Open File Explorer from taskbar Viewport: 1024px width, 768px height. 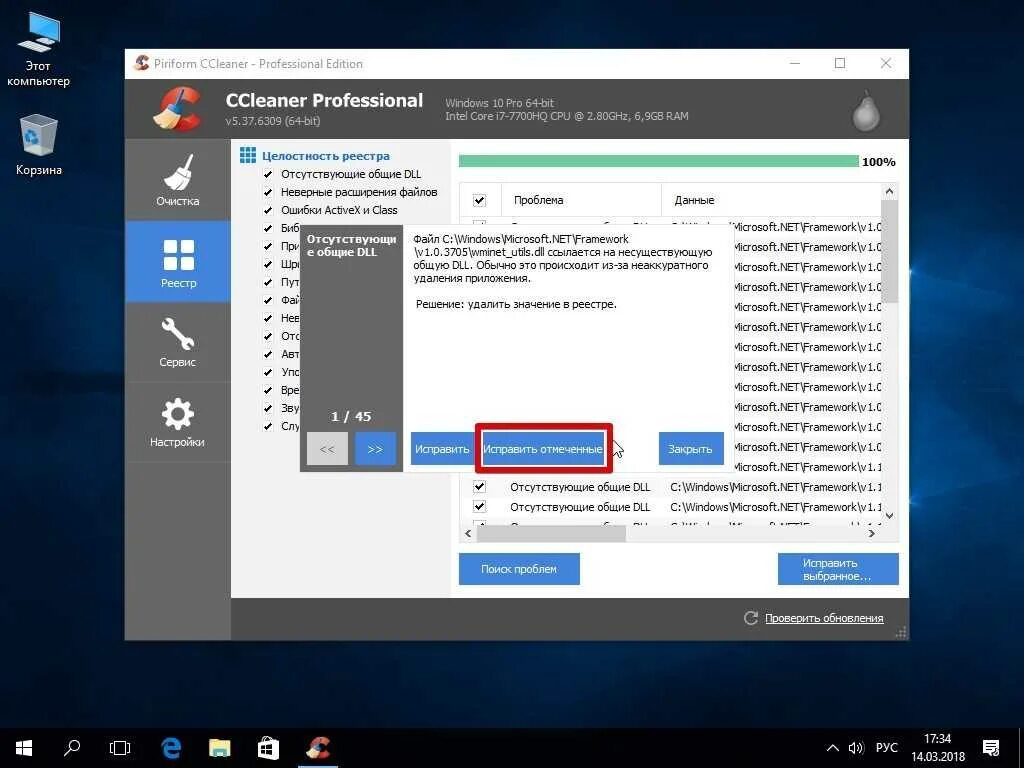point(219,748)
